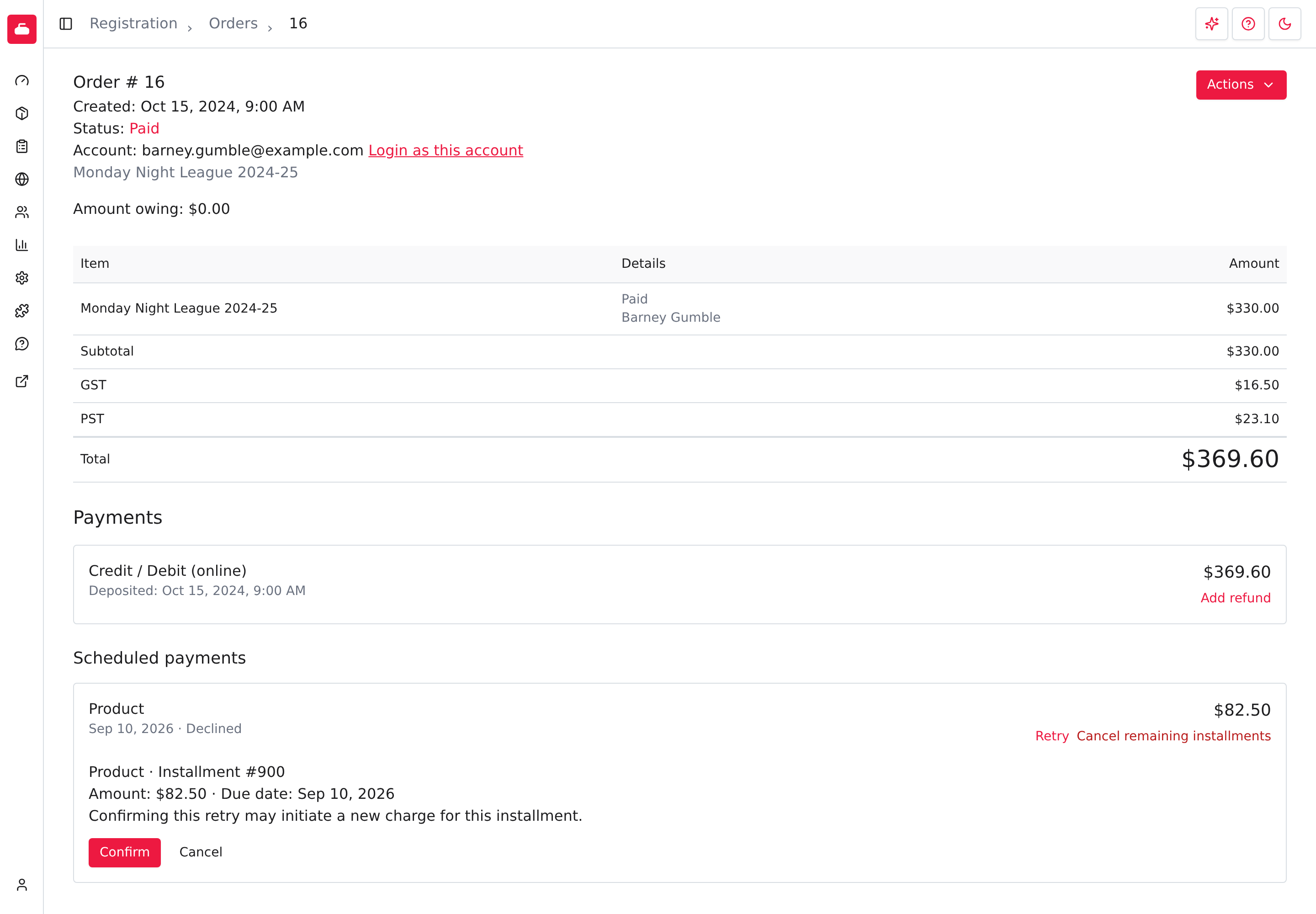
Task: Expand the Actions dropdown button
Action: [1241, 85]
